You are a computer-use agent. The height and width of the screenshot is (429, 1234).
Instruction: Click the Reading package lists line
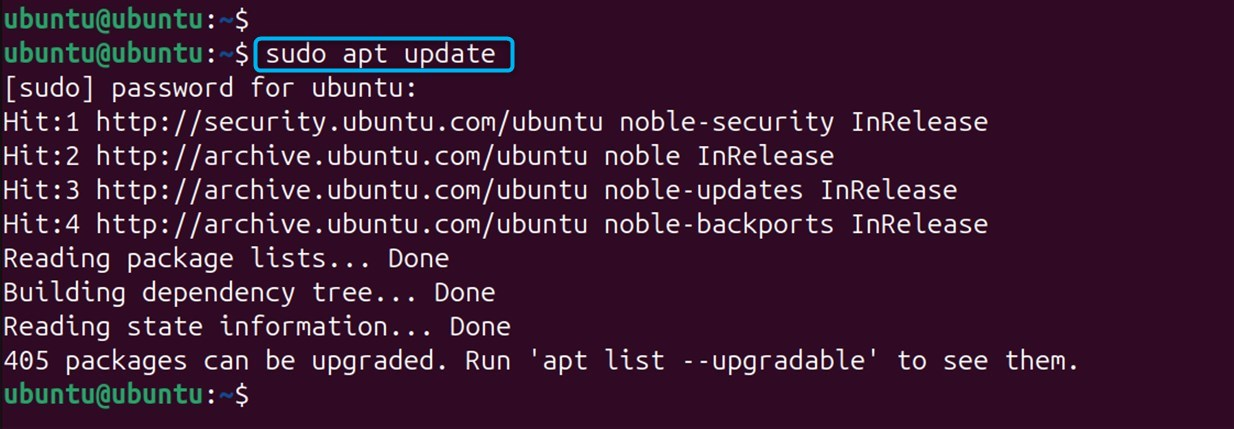[226, 258]
